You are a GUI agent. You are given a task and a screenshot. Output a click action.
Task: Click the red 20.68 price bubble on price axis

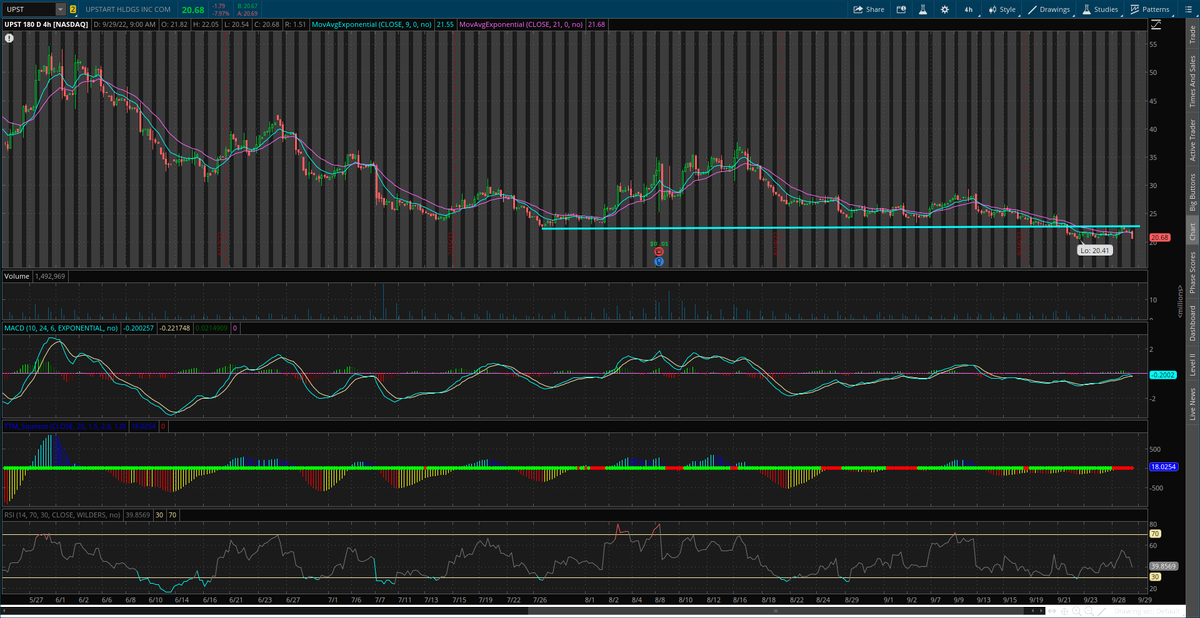[x=1160, y=237]
